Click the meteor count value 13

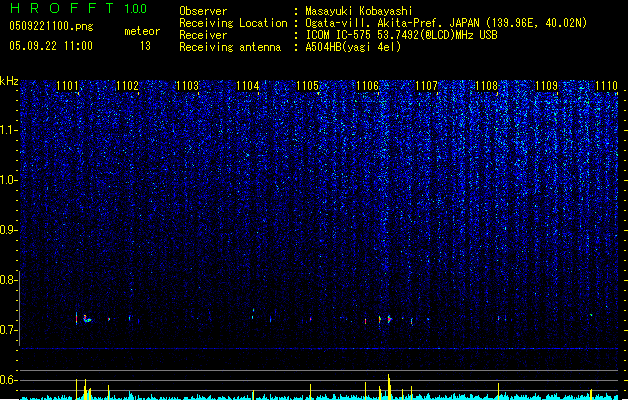(x=145, y=46)
